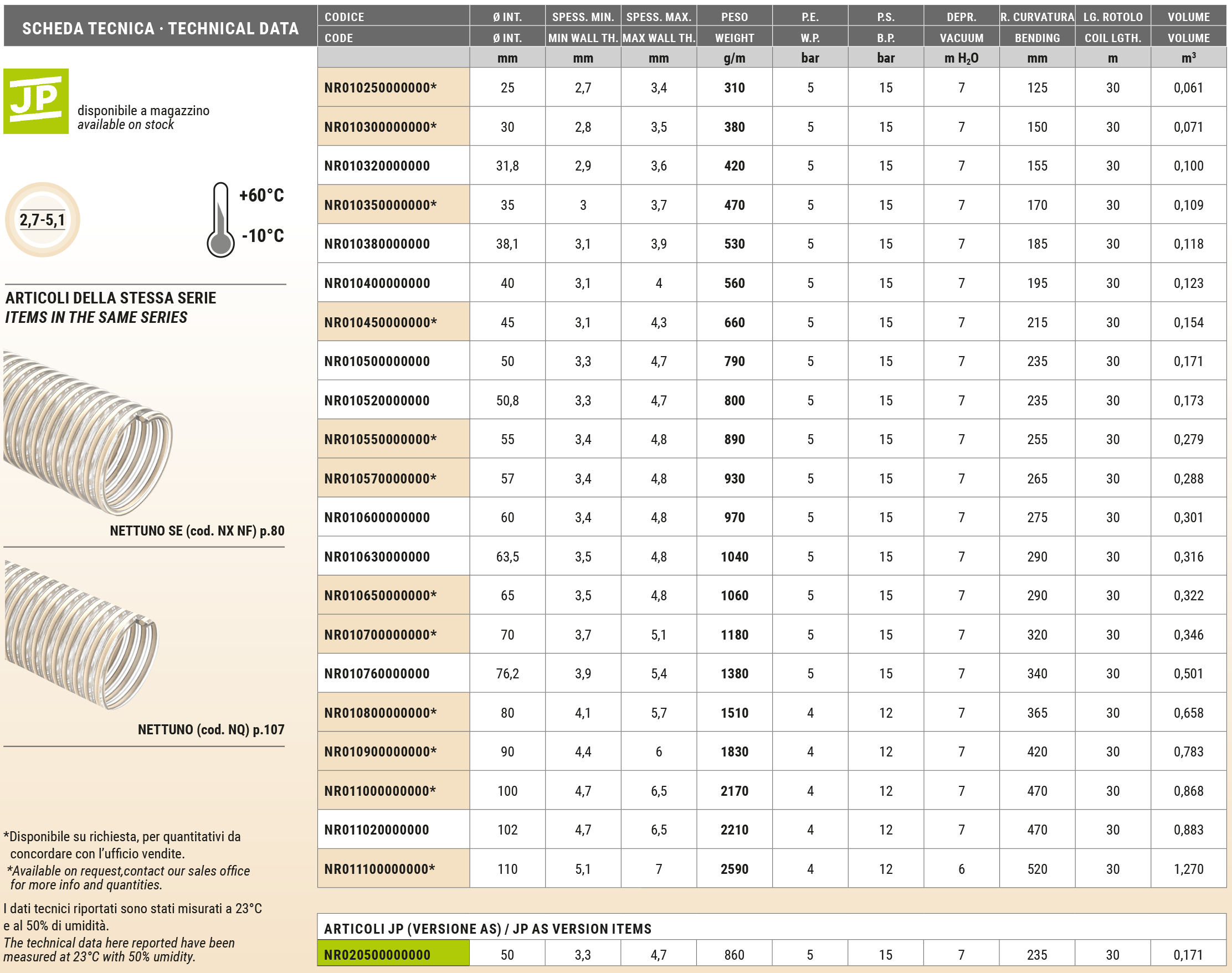Click the green JP stock logo
The height and width of the screenshot is (973, 1232).
click(36, 101)
